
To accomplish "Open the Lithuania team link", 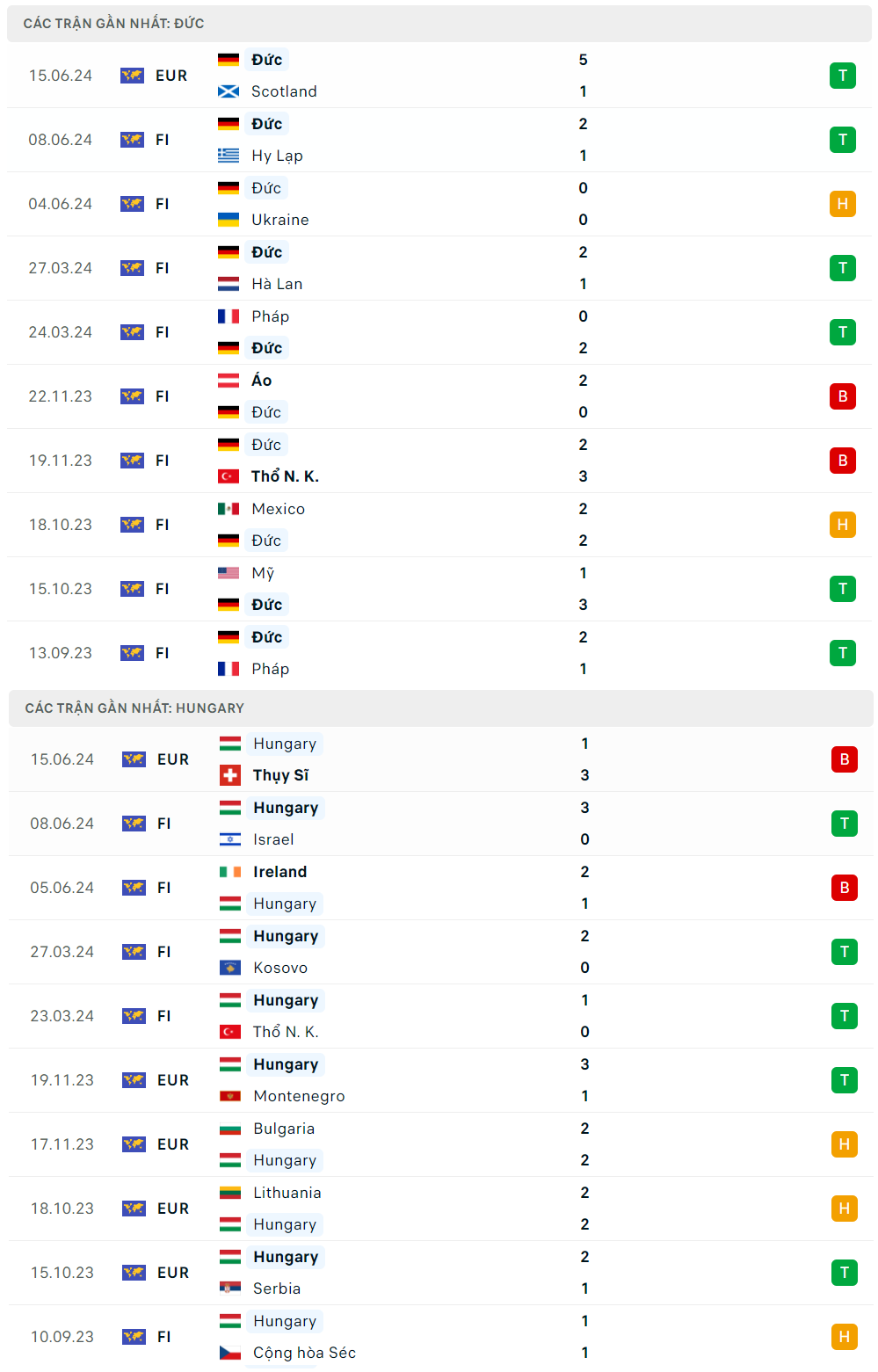I will 287,1193.
